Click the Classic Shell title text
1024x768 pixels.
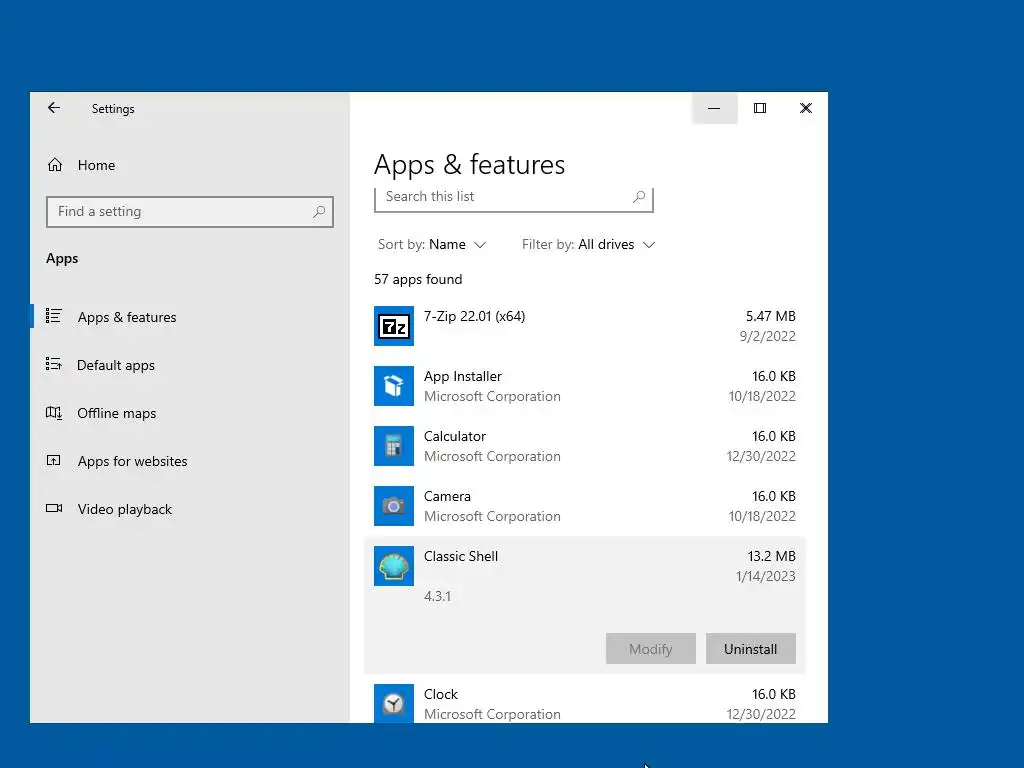pyautogui.click(x=460, y=556)
